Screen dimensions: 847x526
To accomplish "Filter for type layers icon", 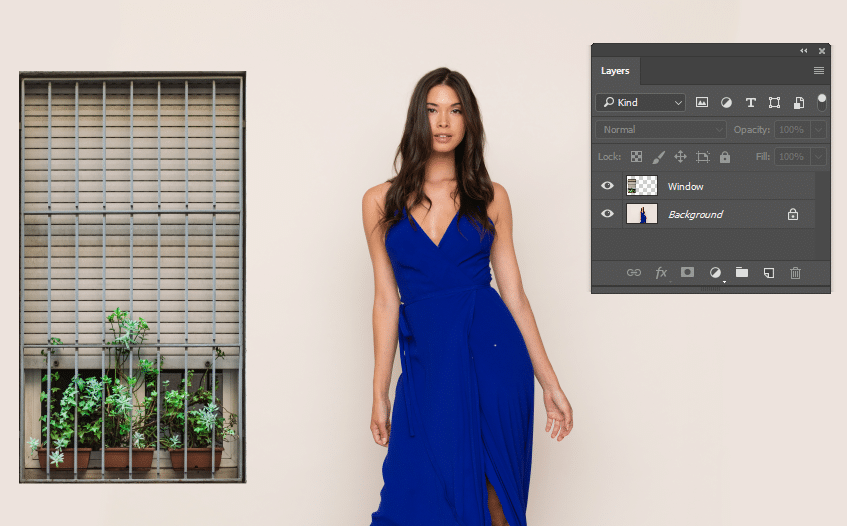I will click(750, 102).
